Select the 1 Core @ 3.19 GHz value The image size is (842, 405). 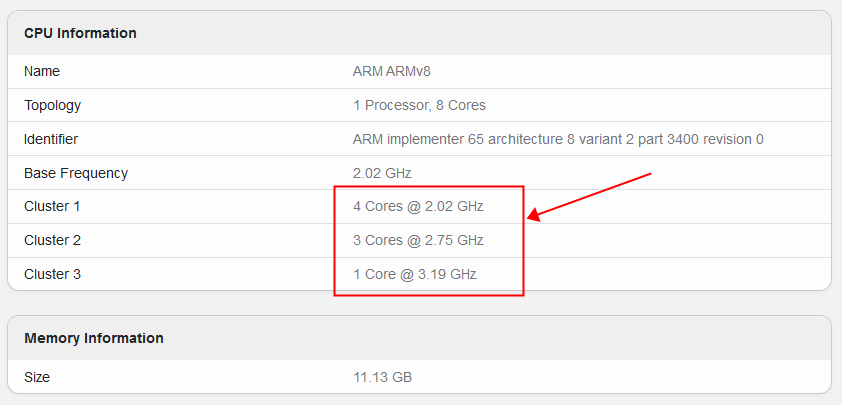pos(415,274)
